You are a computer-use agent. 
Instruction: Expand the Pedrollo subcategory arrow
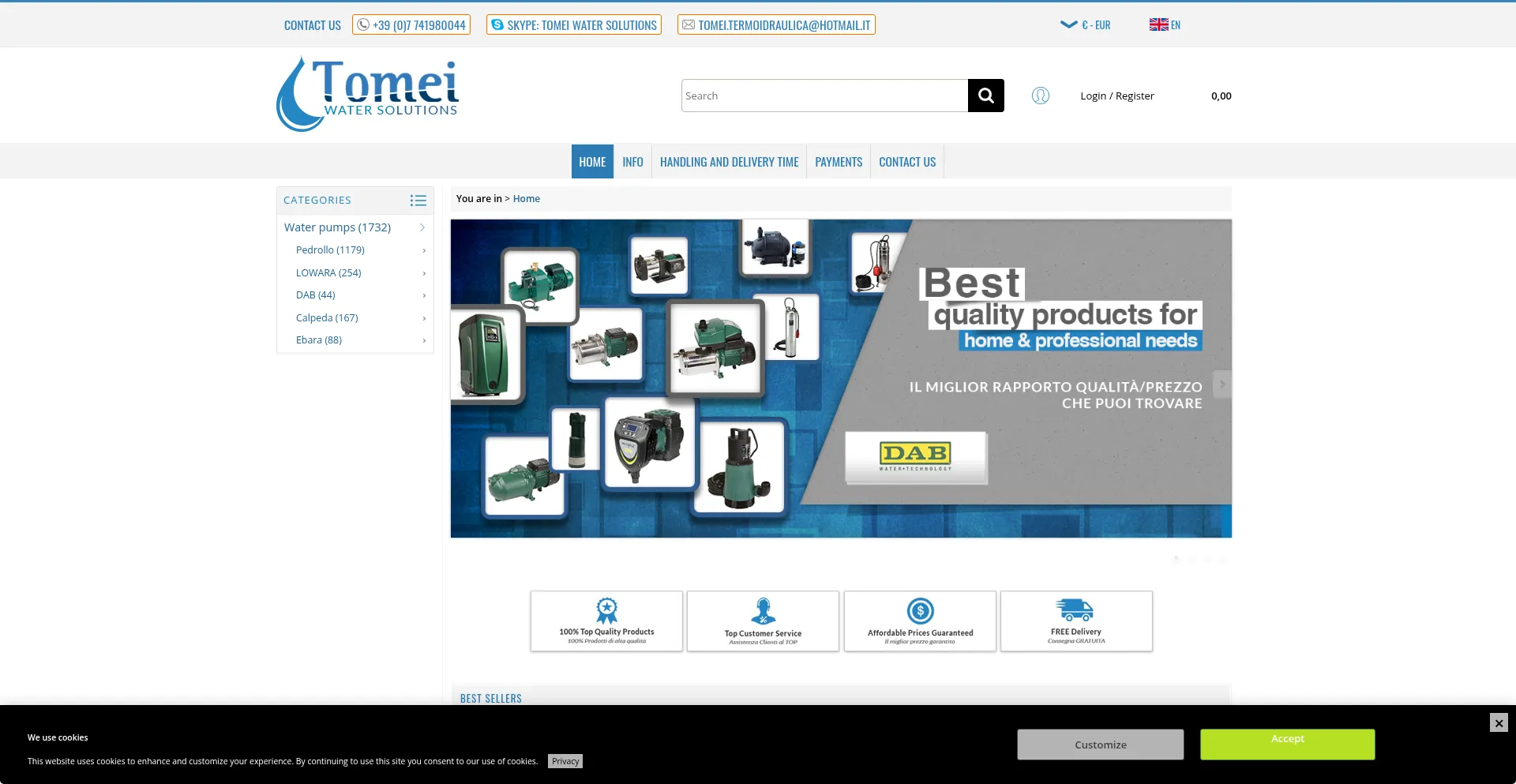point(424,250)
